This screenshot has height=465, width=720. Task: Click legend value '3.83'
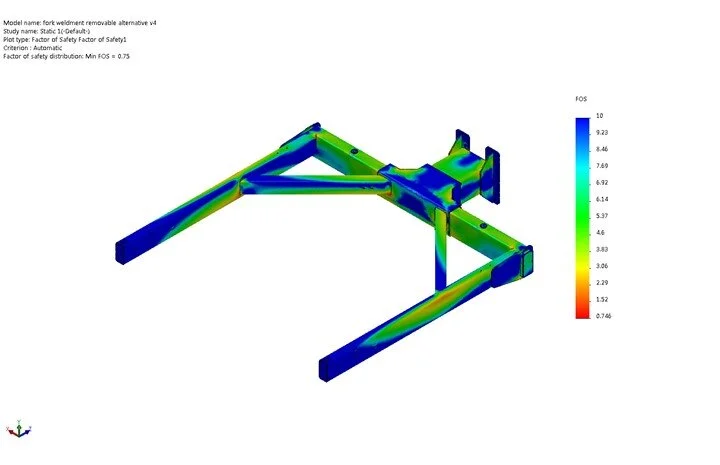[x=602, y=249]
